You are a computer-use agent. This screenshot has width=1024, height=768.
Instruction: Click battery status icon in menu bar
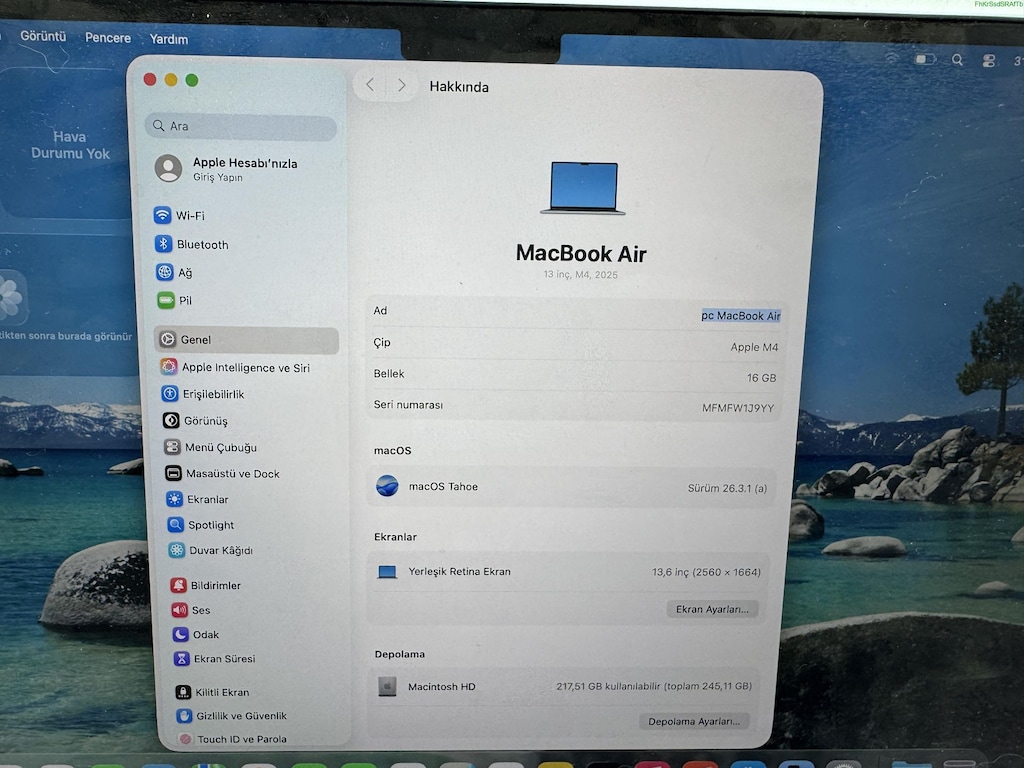[925, 59]
